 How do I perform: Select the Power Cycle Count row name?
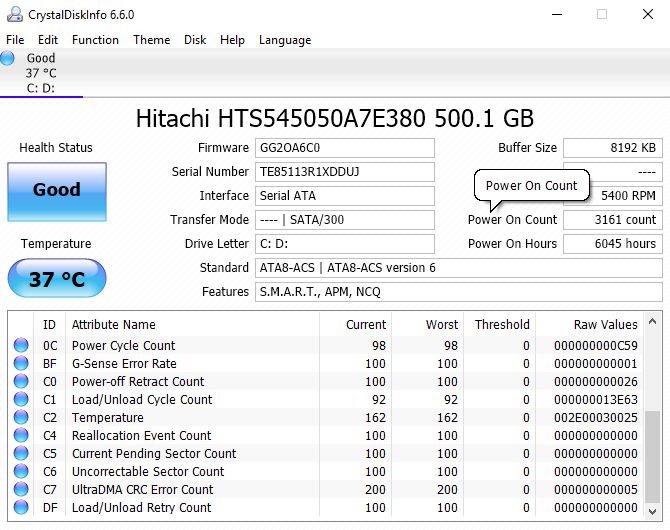point(123,345)
